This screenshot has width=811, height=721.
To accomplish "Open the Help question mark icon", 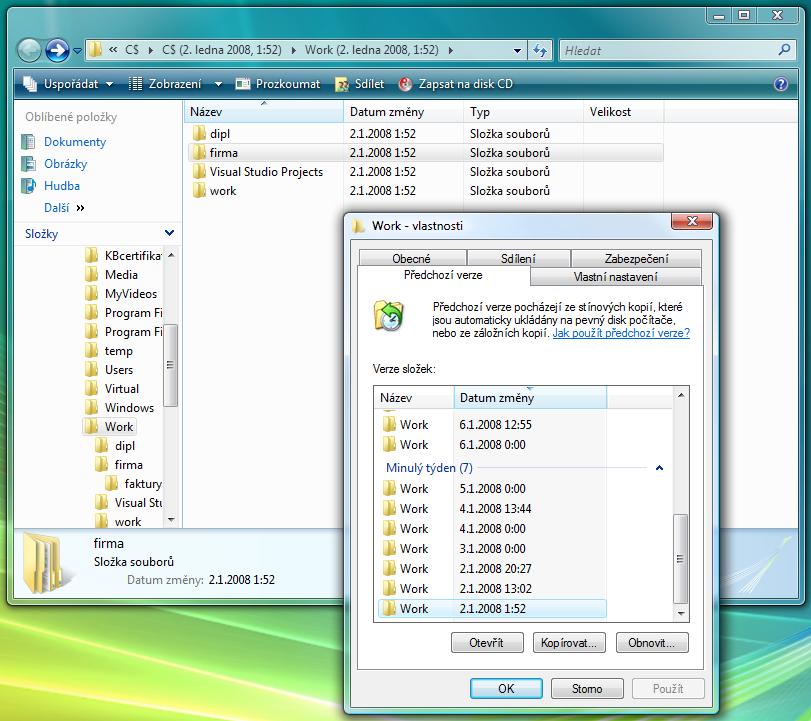I will (x=780, y=84).
